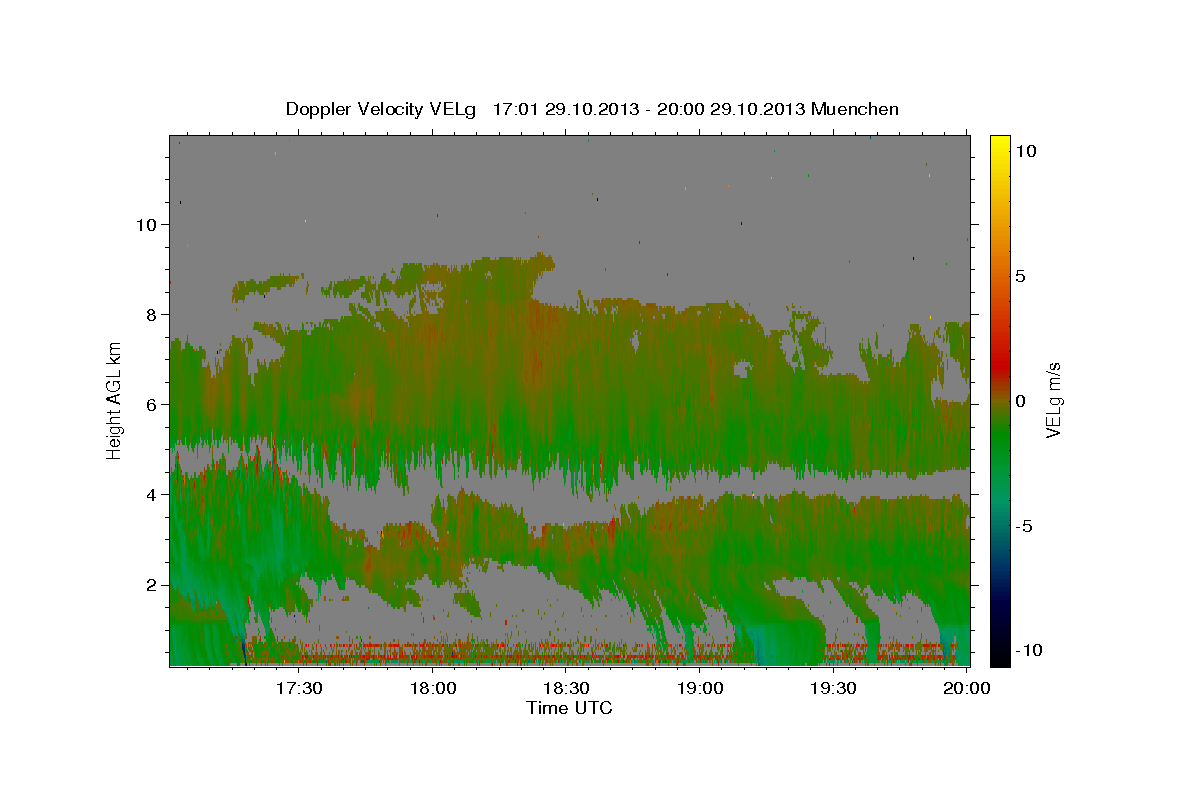Click the 19:30 time tick label
1200x800 pixels.
coord(834,688)
